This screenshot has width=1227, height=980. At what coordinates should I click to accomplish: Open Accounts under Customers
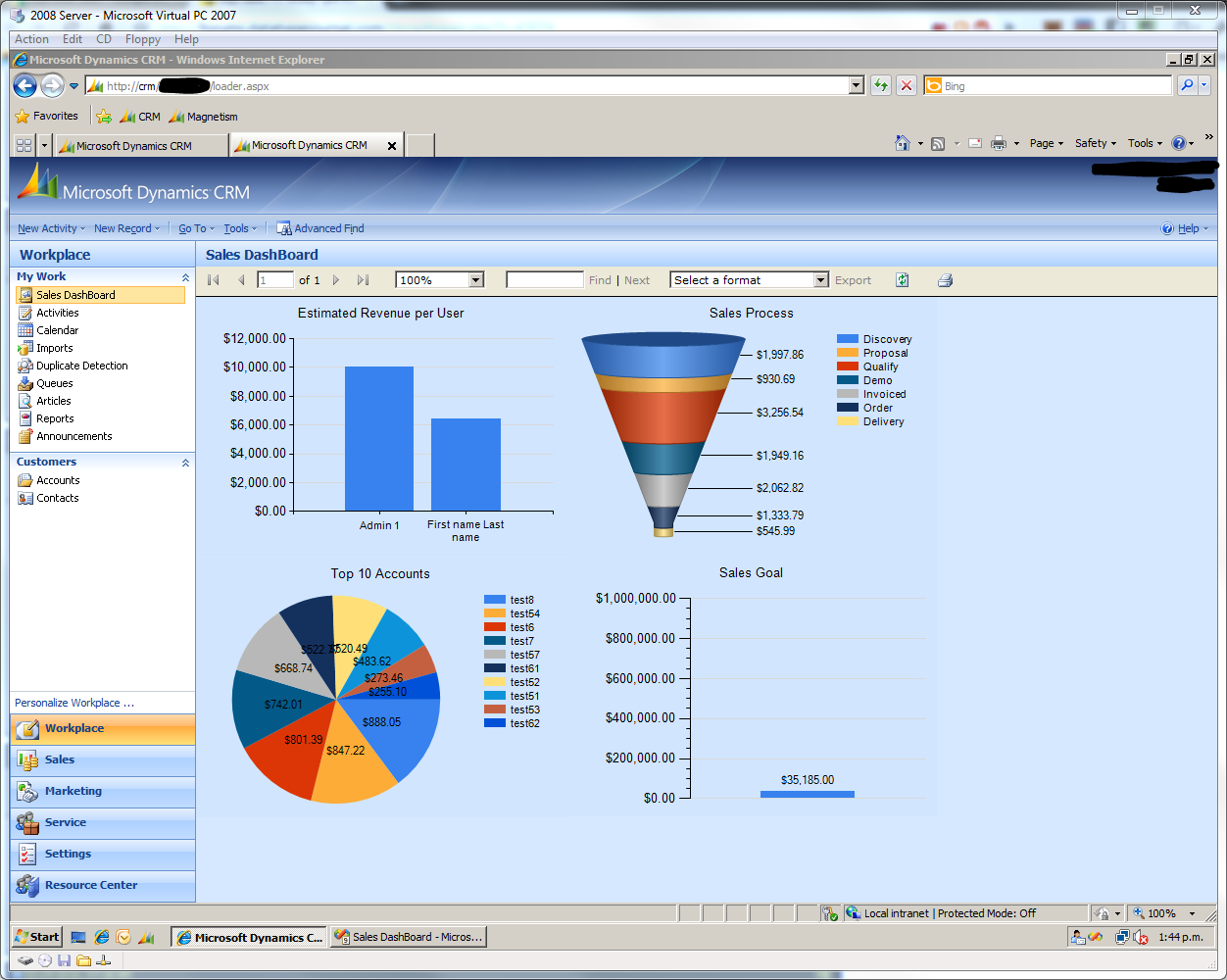click(x=58, y=480)
